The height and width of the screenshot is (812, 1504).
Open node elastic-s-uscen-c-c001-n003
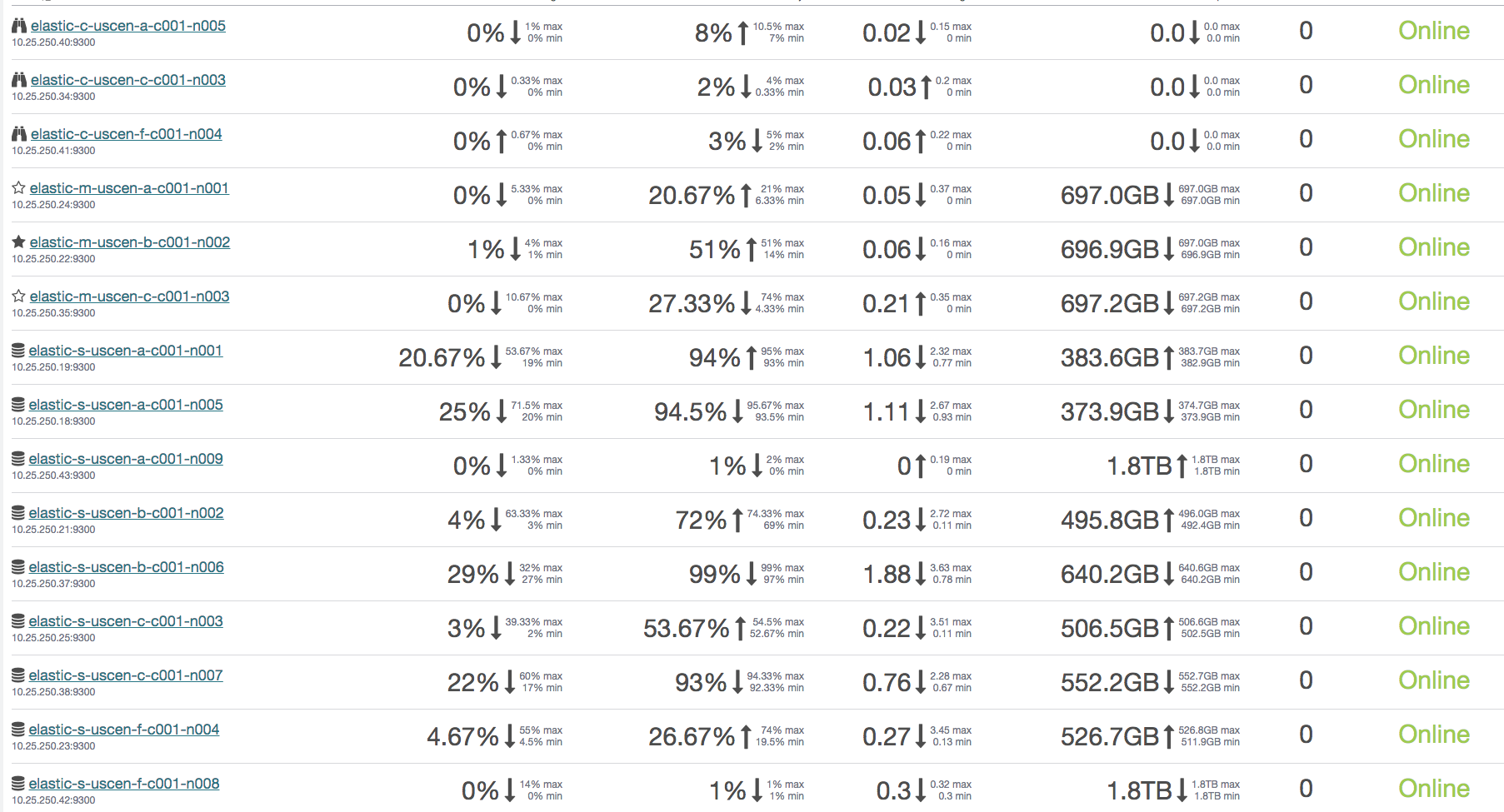pos(126,621)
